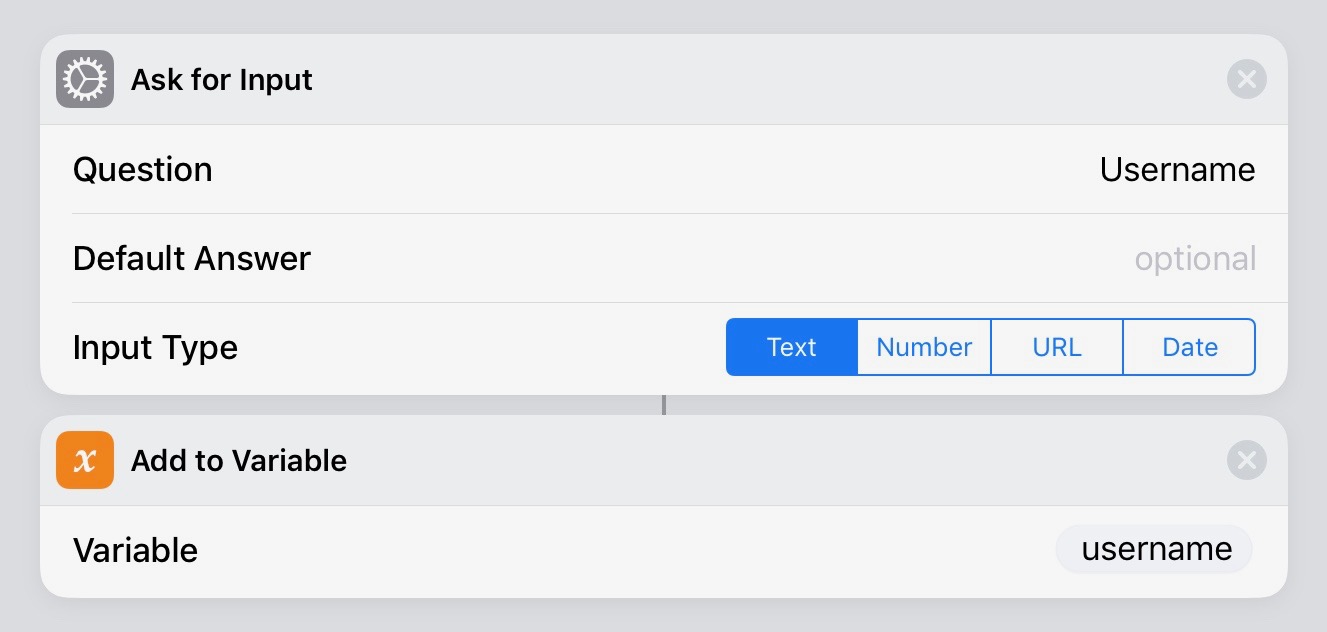Click blank header space in Ask for Input

[x=760, y=79]
